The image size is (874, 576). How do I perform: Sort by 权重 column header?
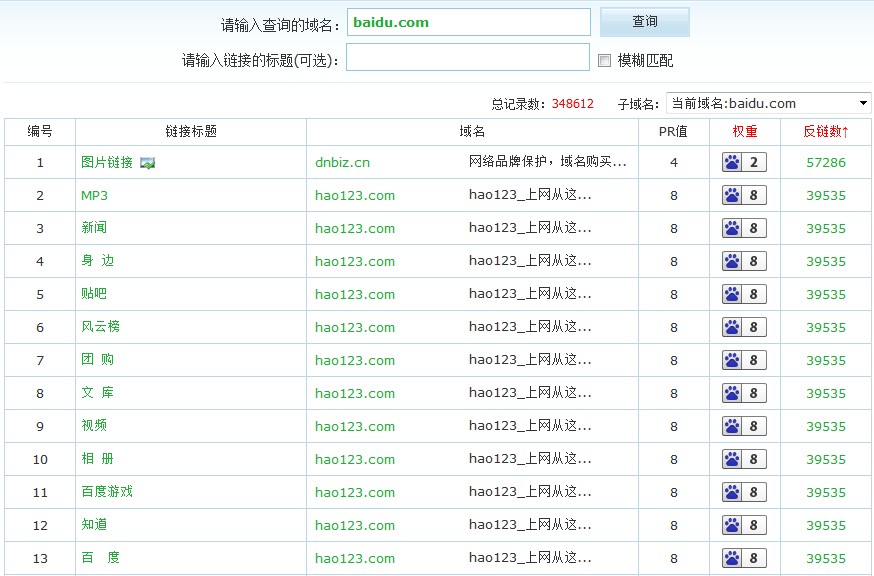click(744, 131)
